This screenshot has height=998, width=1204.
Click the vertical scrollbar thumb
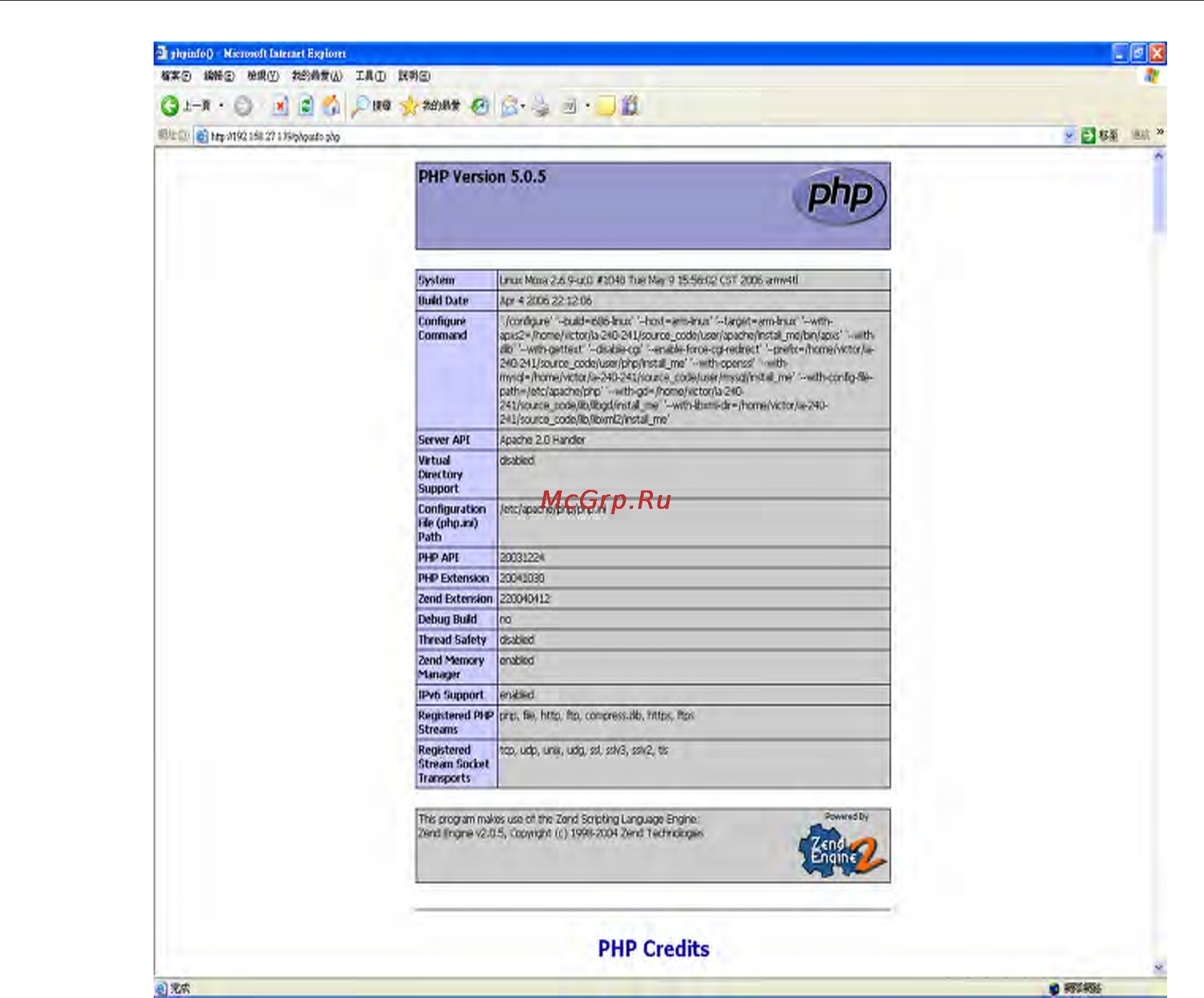[x=1159, y=196]
